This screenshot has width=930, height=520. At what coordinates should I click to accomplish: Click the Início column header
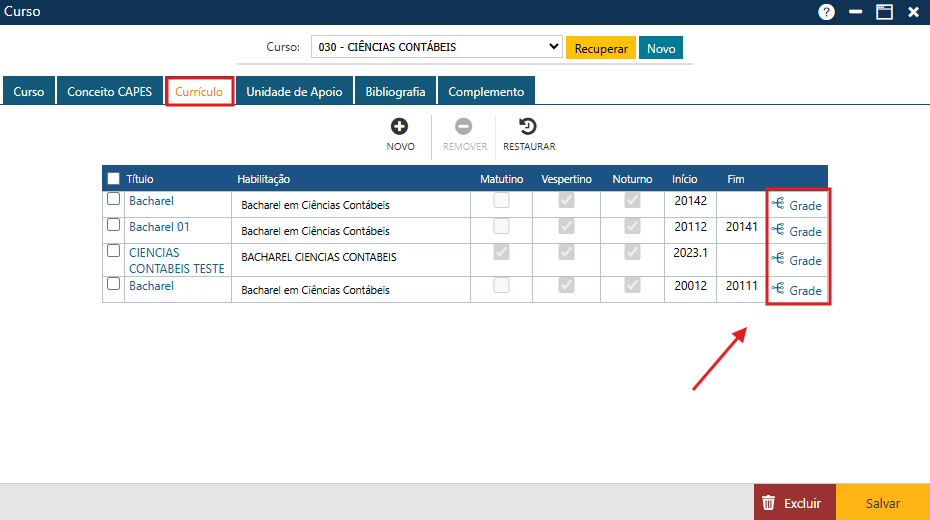click(x=684, y=179)
